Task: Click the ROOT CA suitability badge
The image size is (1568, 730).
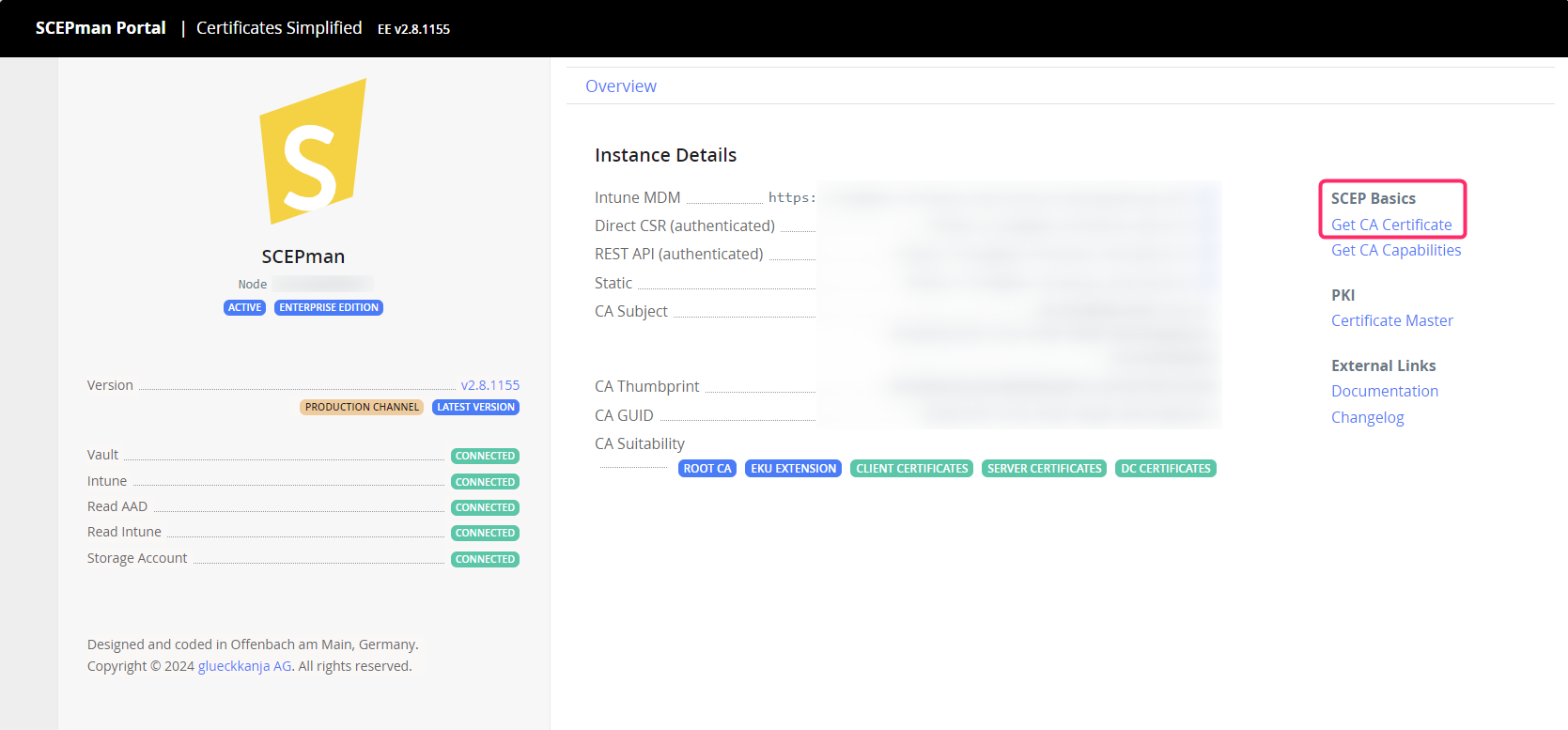Action: click(706, 469)
